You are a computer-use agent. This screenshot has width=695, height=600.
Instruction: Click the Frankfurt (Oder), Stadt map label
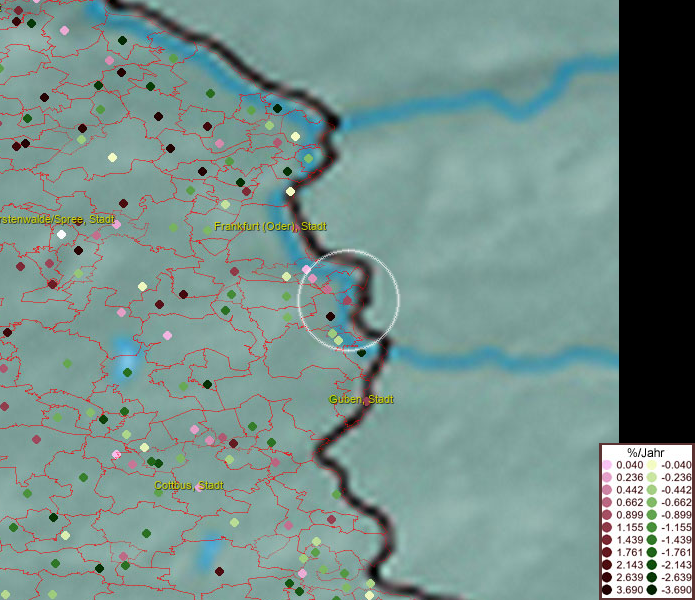coord(270,226)
